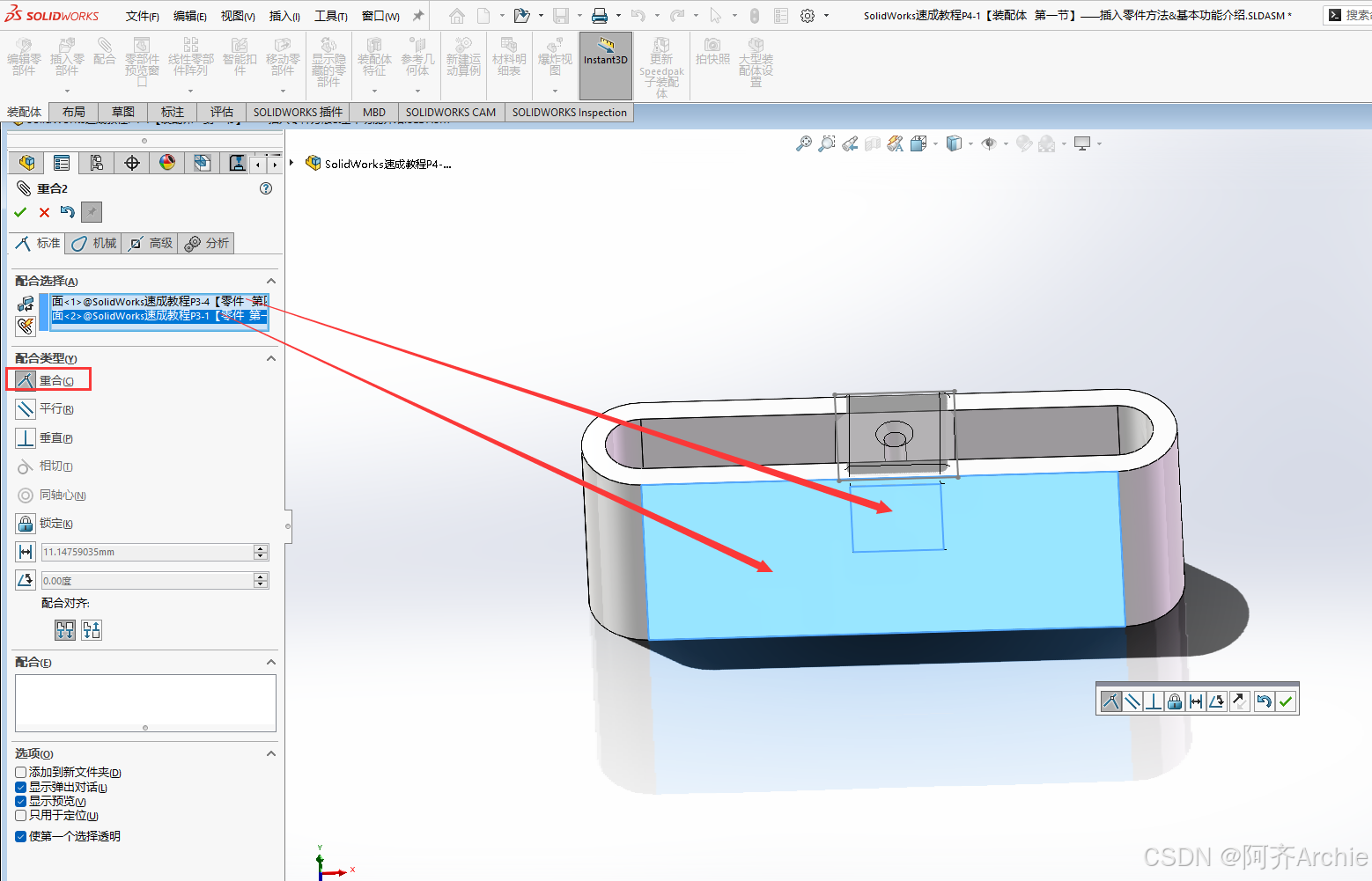Toggle the pushpin keep-visible button
The height and width of the screenshot is (881, 1372).
point(92,212)
